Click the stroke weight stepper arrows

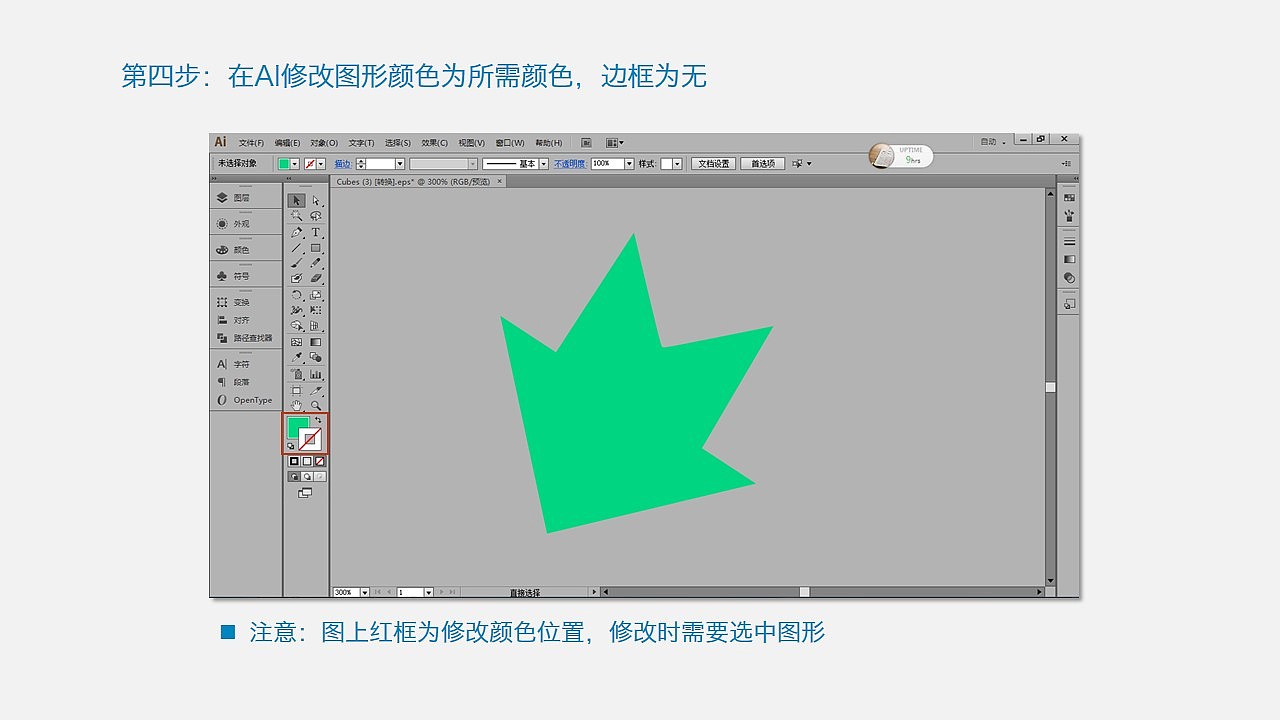[362, 164]
